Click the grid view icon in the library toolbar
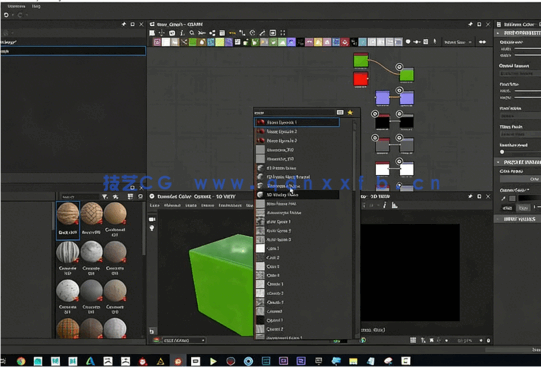The width and height of the screenshot is (541, 367). pyautogui.click(x=130, y=197)
